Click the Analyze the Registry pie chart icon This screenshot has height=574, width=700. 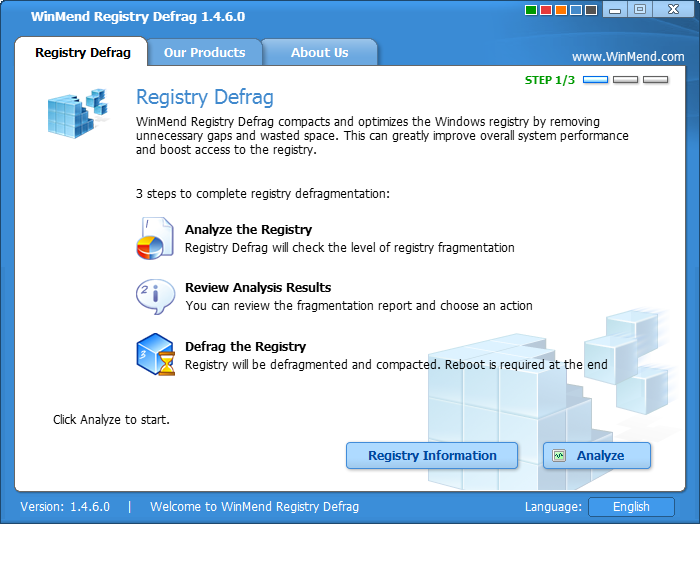pyautogui.click(x=154, y=238)
